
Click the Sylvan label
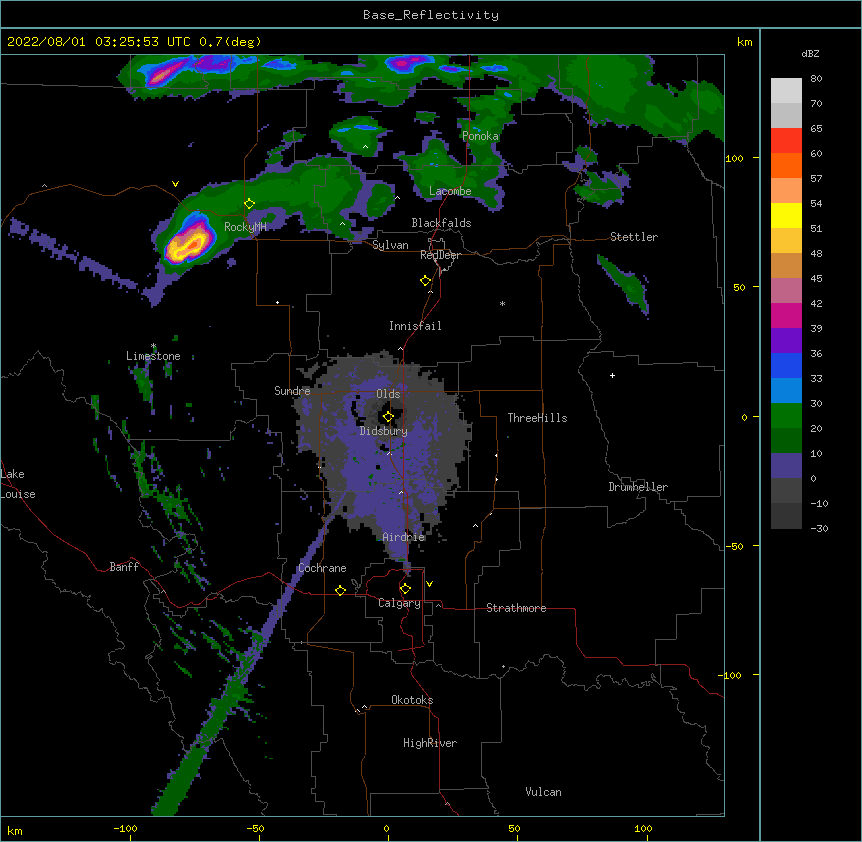[x=390, y=245]
